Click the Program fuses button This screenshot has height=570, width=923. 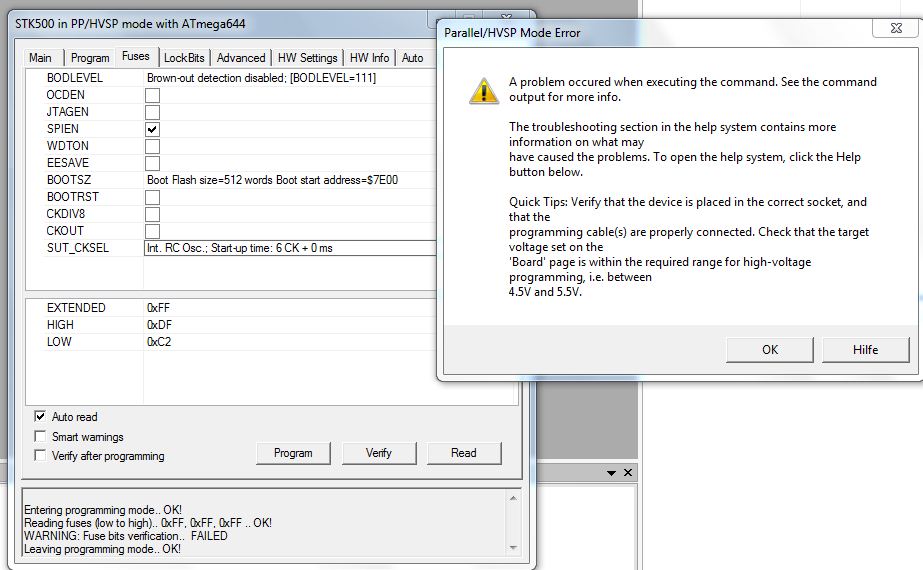pyautogui.click(x=293, y=453)
